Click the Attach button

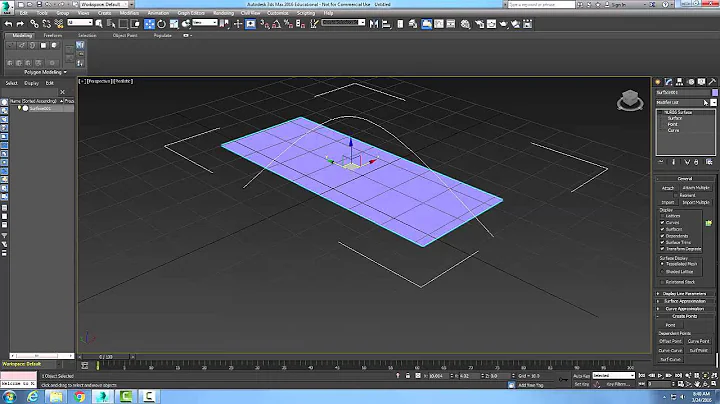tap(668, 188)
